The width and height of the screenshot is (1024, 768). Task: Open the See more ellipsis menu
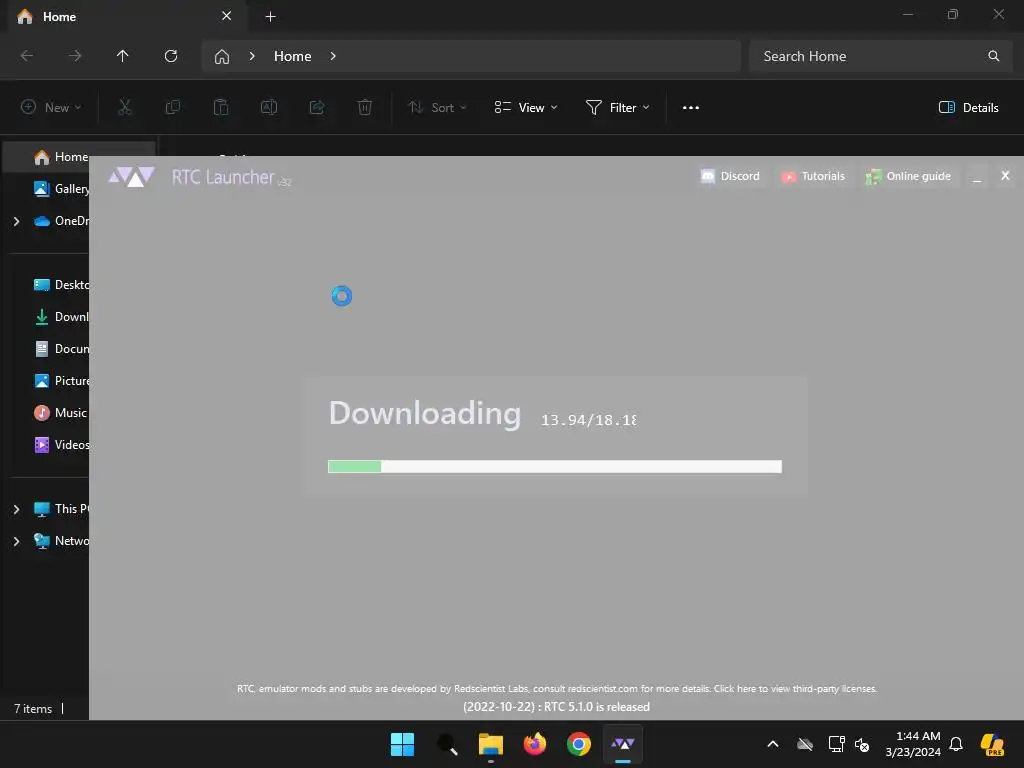pos(691,108)
